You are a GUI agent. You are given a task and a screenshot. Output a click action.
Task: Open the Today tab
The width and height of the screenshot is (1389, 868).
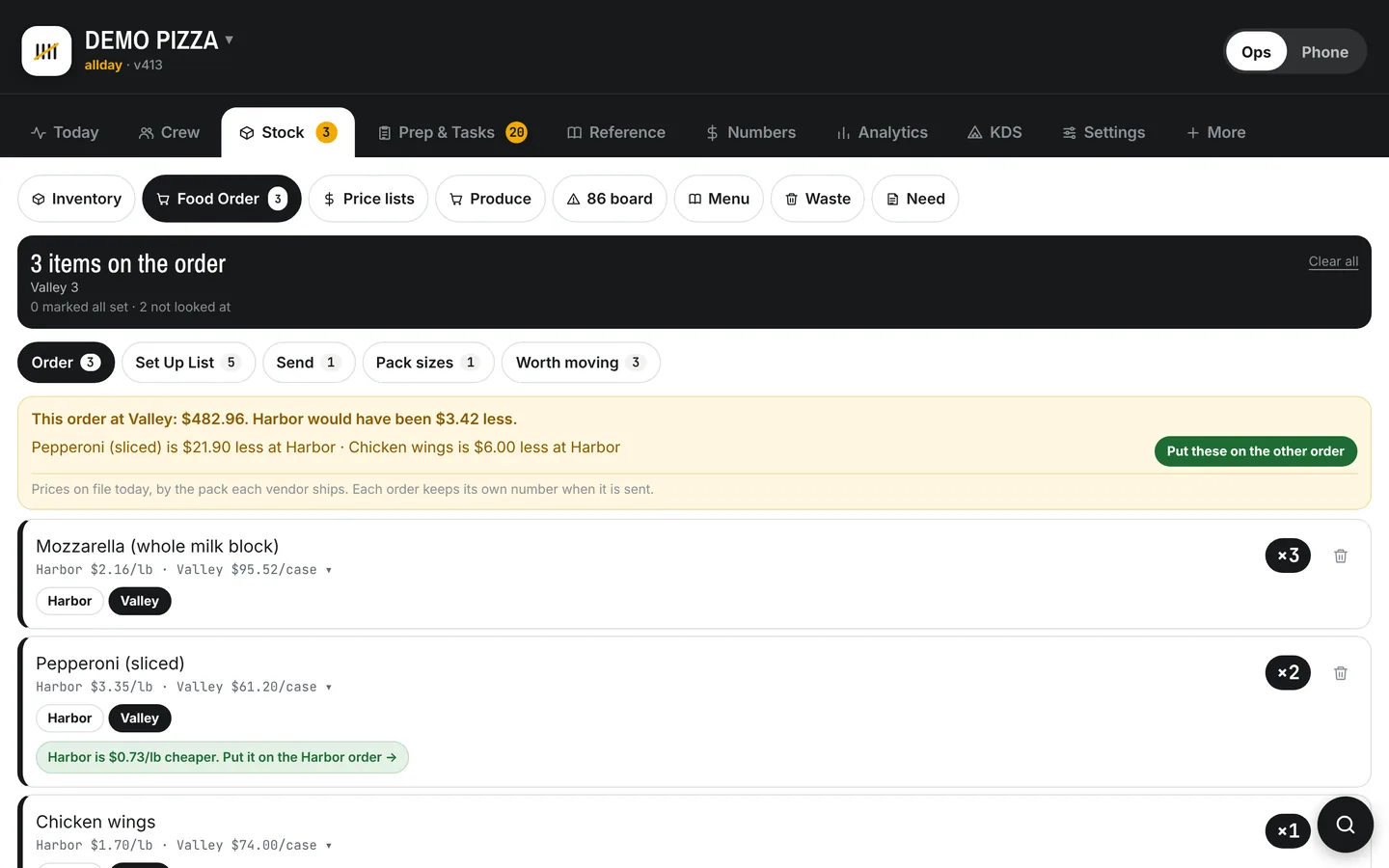pos(65,132)
